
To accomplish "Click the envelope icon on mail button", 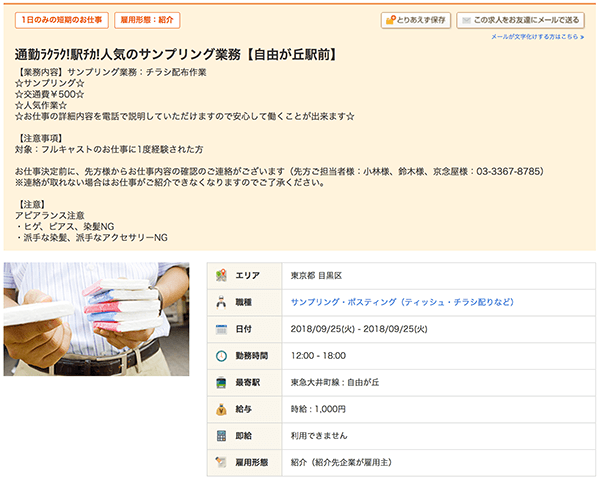I will click(x=466, y=20).
